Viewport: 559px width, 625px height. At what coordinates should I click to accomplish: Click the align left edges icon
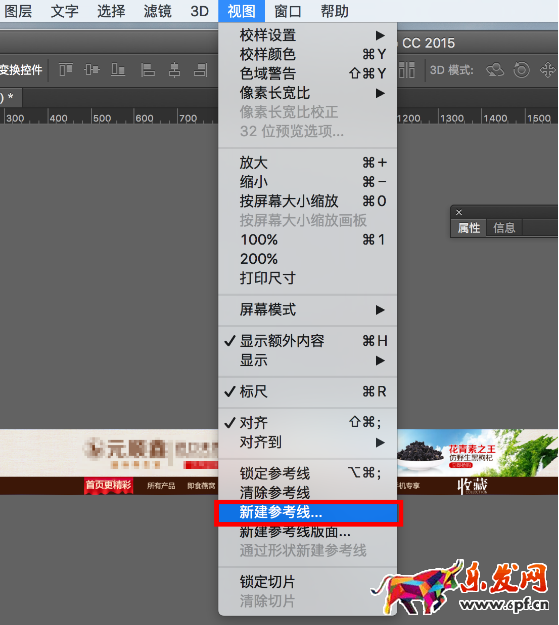click(148, 70)
